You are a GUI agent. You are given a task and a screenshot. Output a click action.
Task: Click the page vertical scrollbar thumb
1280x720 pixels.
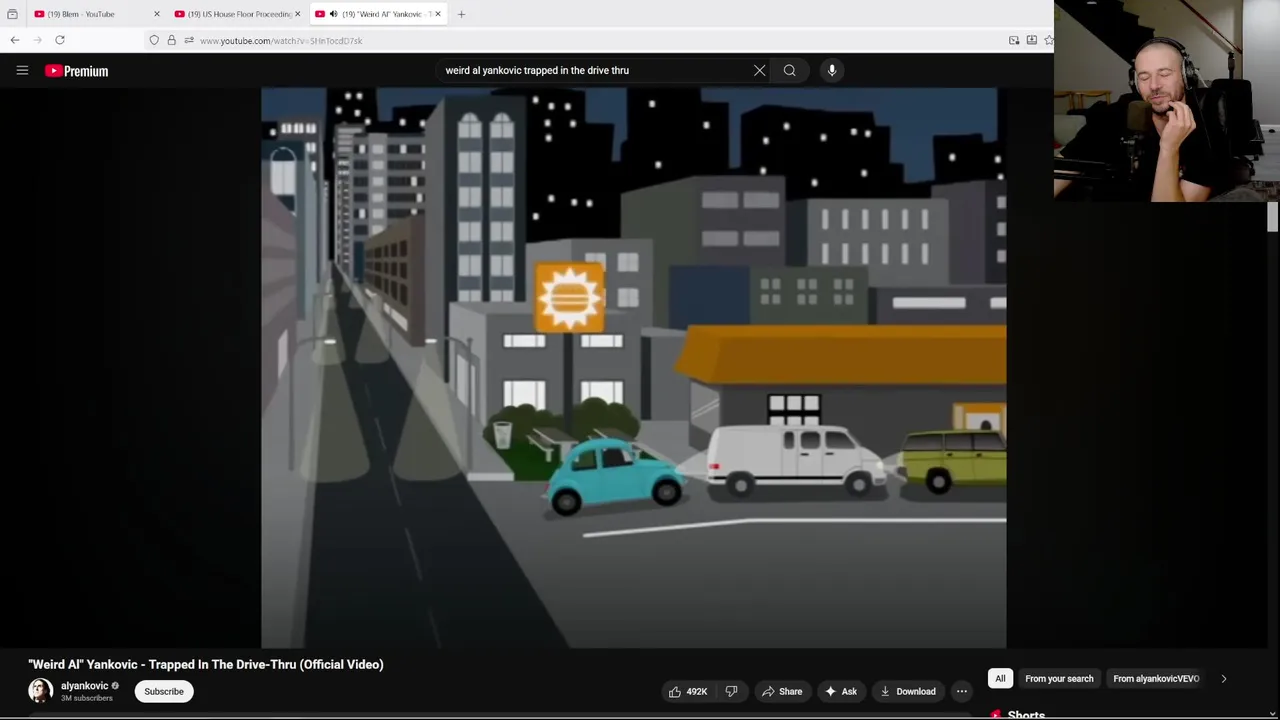click(1272, 217)
